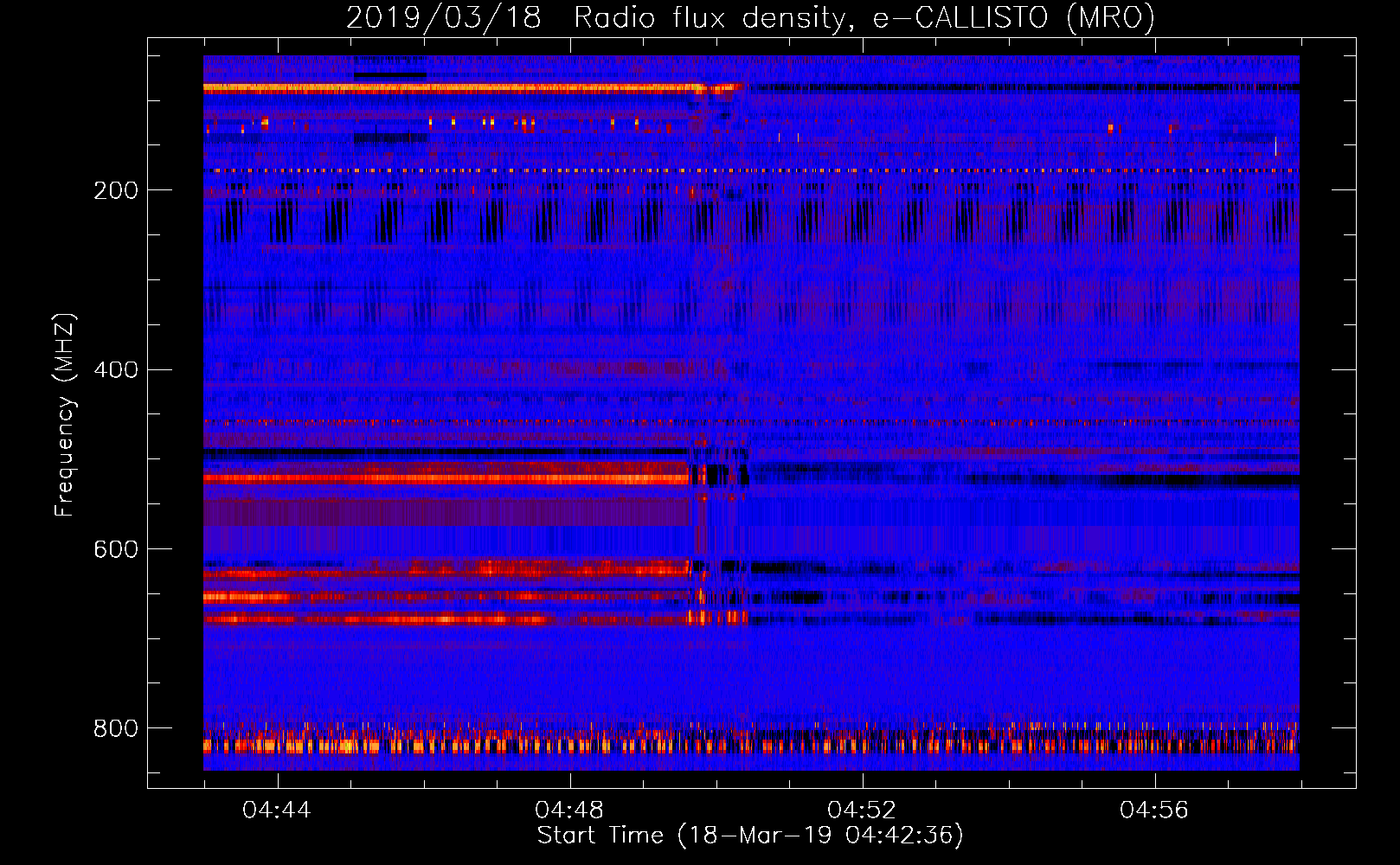Click the "Frequency (MHZ)" y-axis label
Screen dimensions: 1400x865
click(65, 414)
